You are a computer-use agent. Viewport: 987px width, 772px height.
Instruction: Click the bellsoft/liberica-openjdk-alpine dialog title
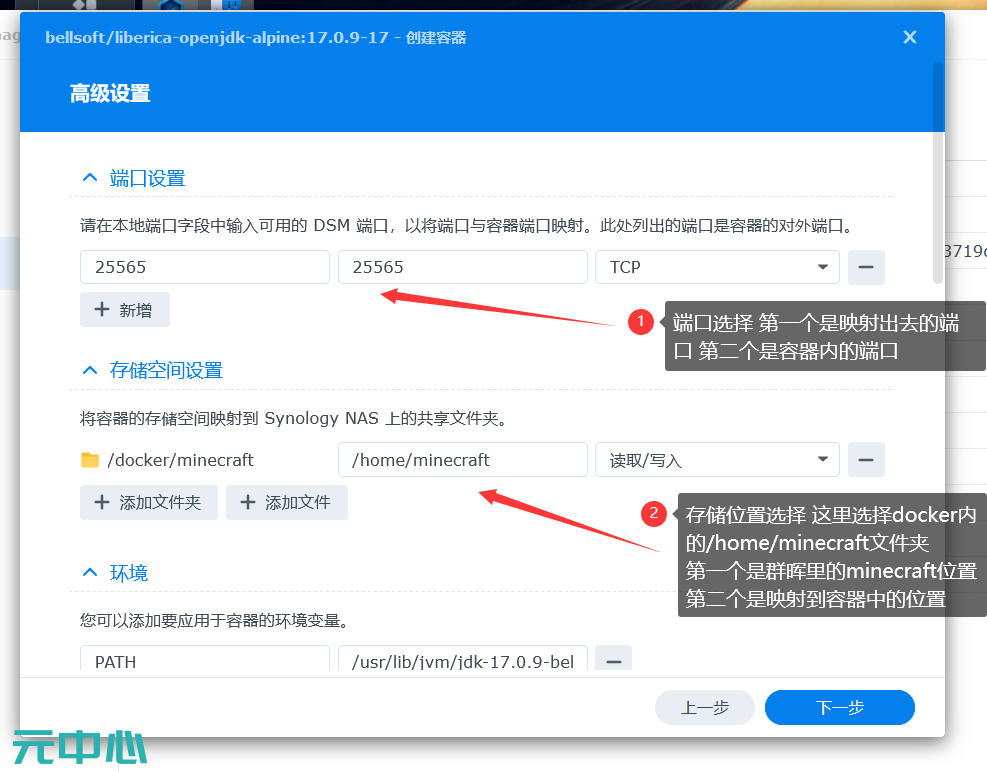pyautogui.click(x=256, y=37)
